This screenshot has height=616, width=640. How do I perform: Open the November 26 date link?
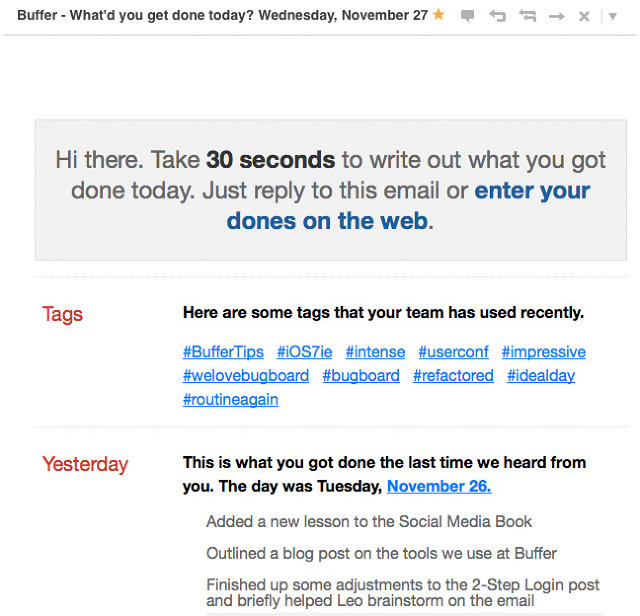pos(439,486)
